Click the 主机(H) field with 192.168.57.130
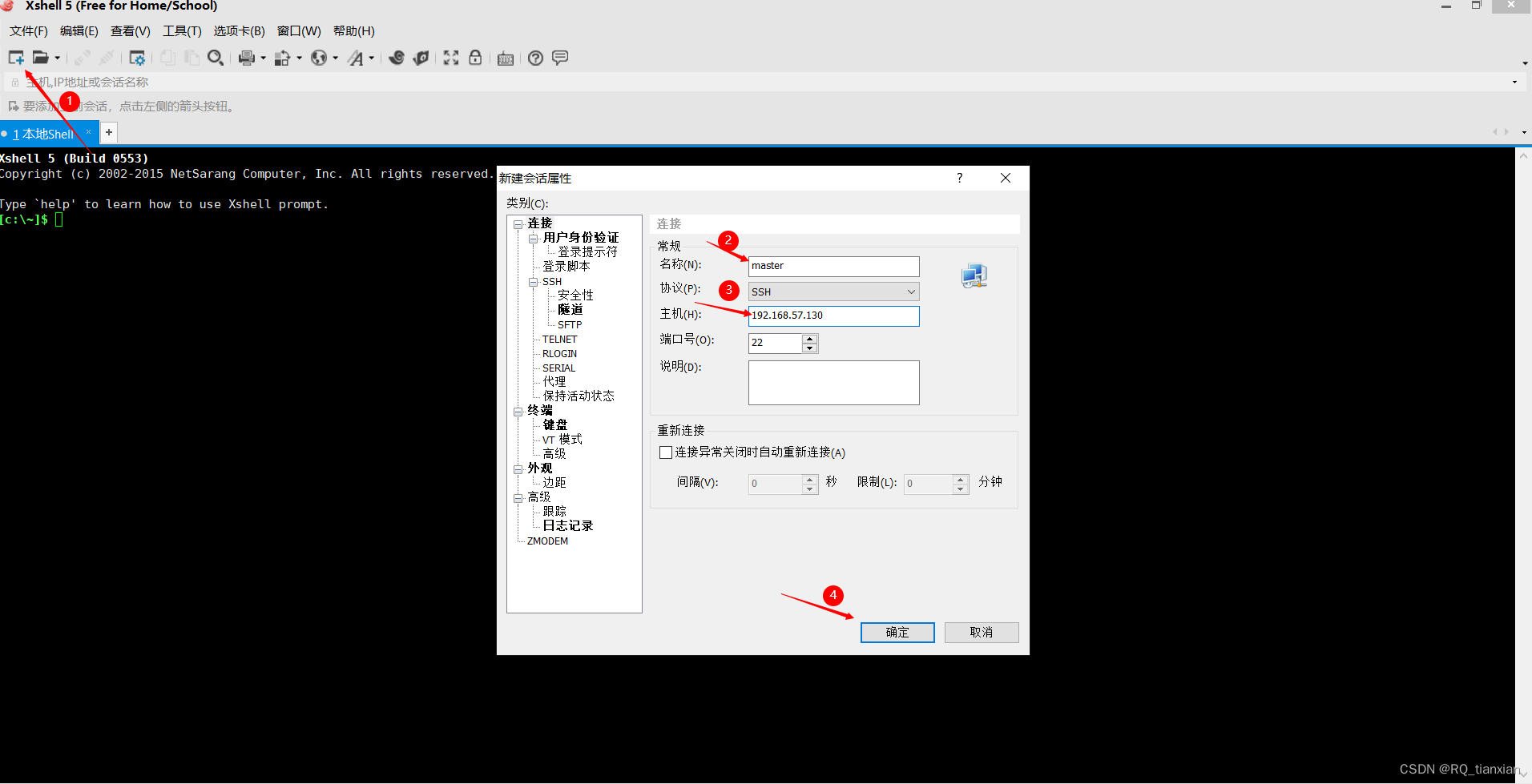 point(833,316)
